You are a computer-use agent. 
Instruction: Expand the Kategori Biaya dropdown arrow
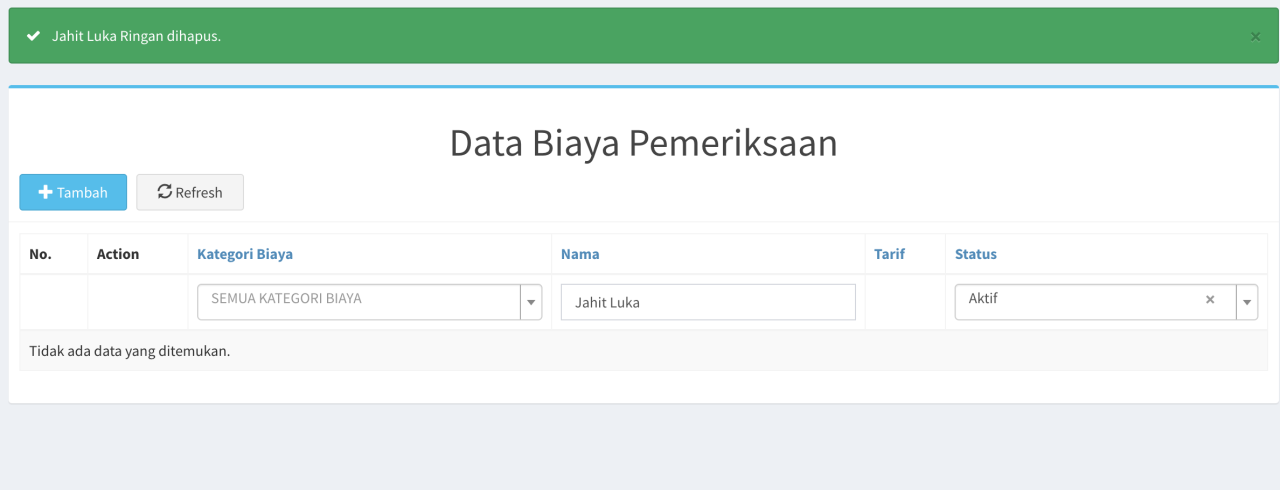tap(531, 301)
